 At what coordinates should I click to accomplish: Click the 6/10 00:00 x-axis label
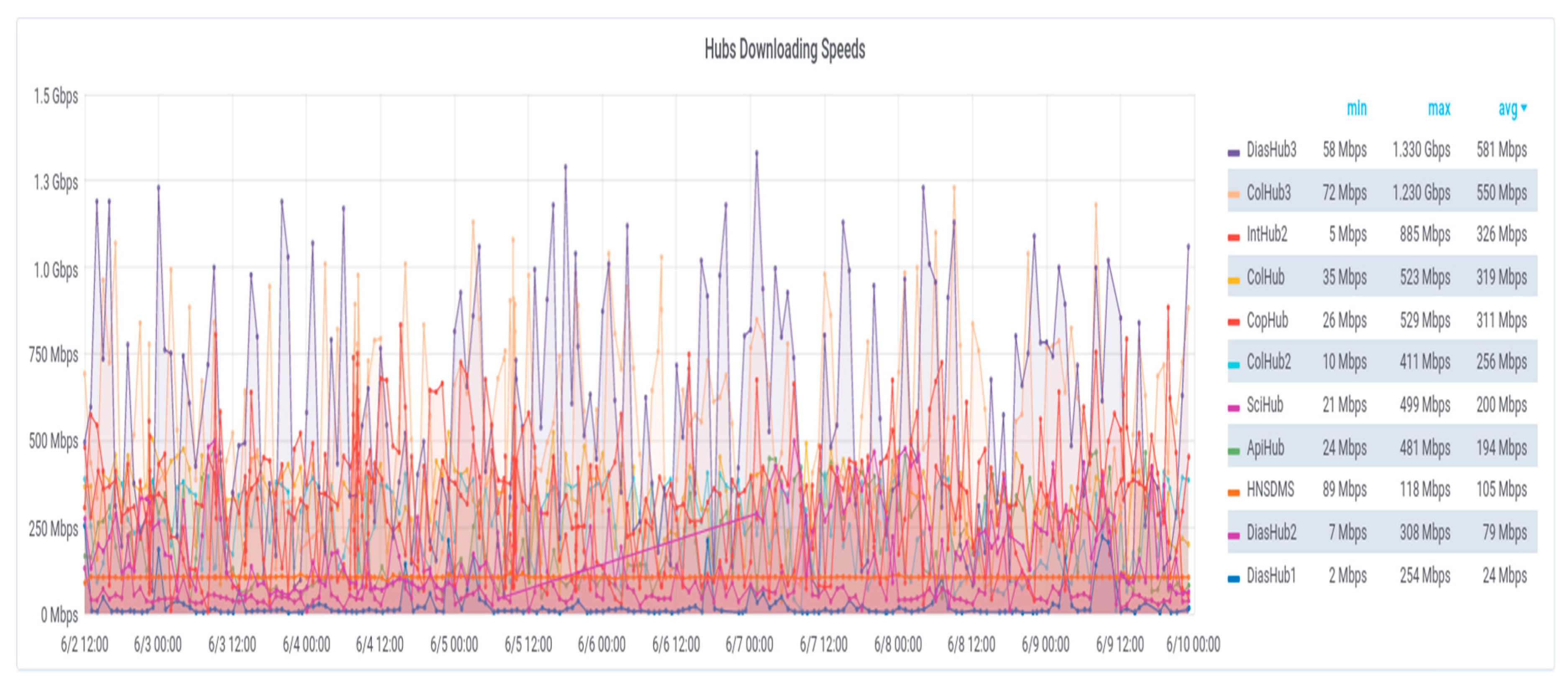pos(1193,644)
